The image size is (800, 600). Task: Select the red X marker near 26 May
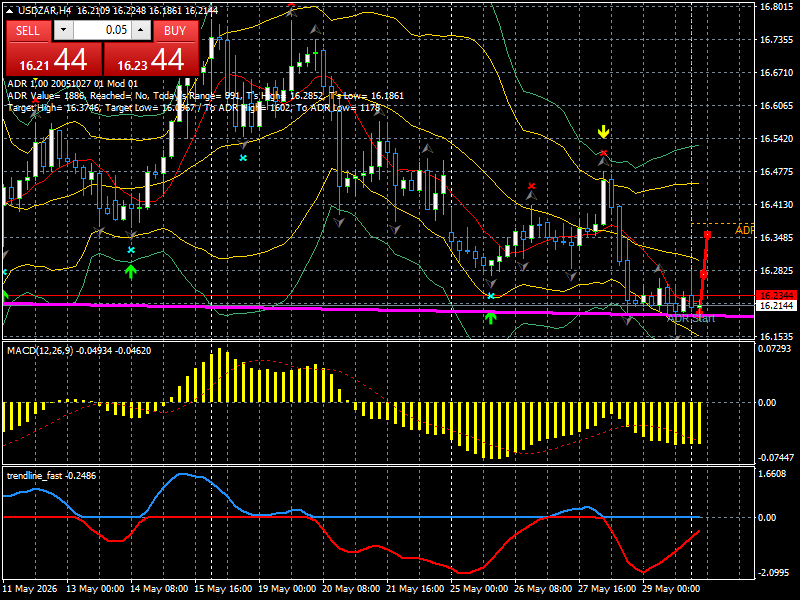click(532, 186)
